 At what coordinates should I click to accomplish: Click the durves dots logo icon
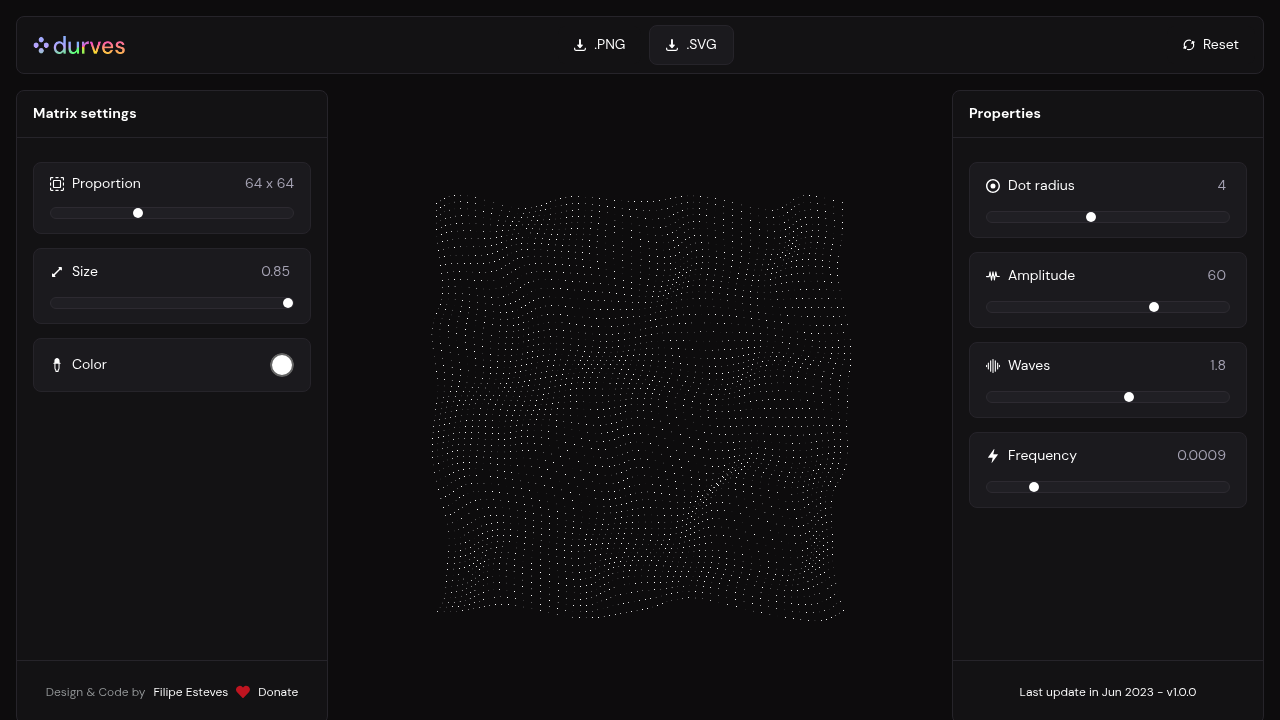tap(41, 45)
